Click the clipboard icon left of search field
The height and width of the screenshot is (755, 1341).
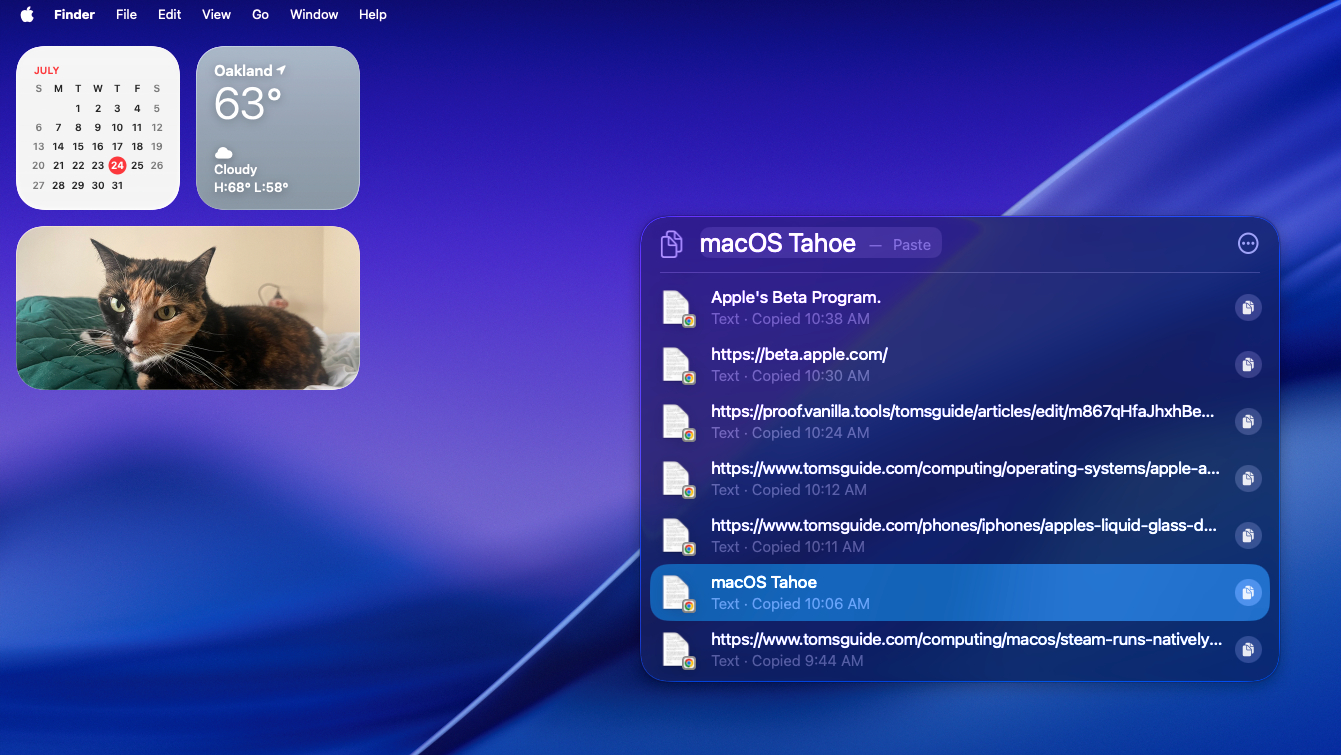672,244
